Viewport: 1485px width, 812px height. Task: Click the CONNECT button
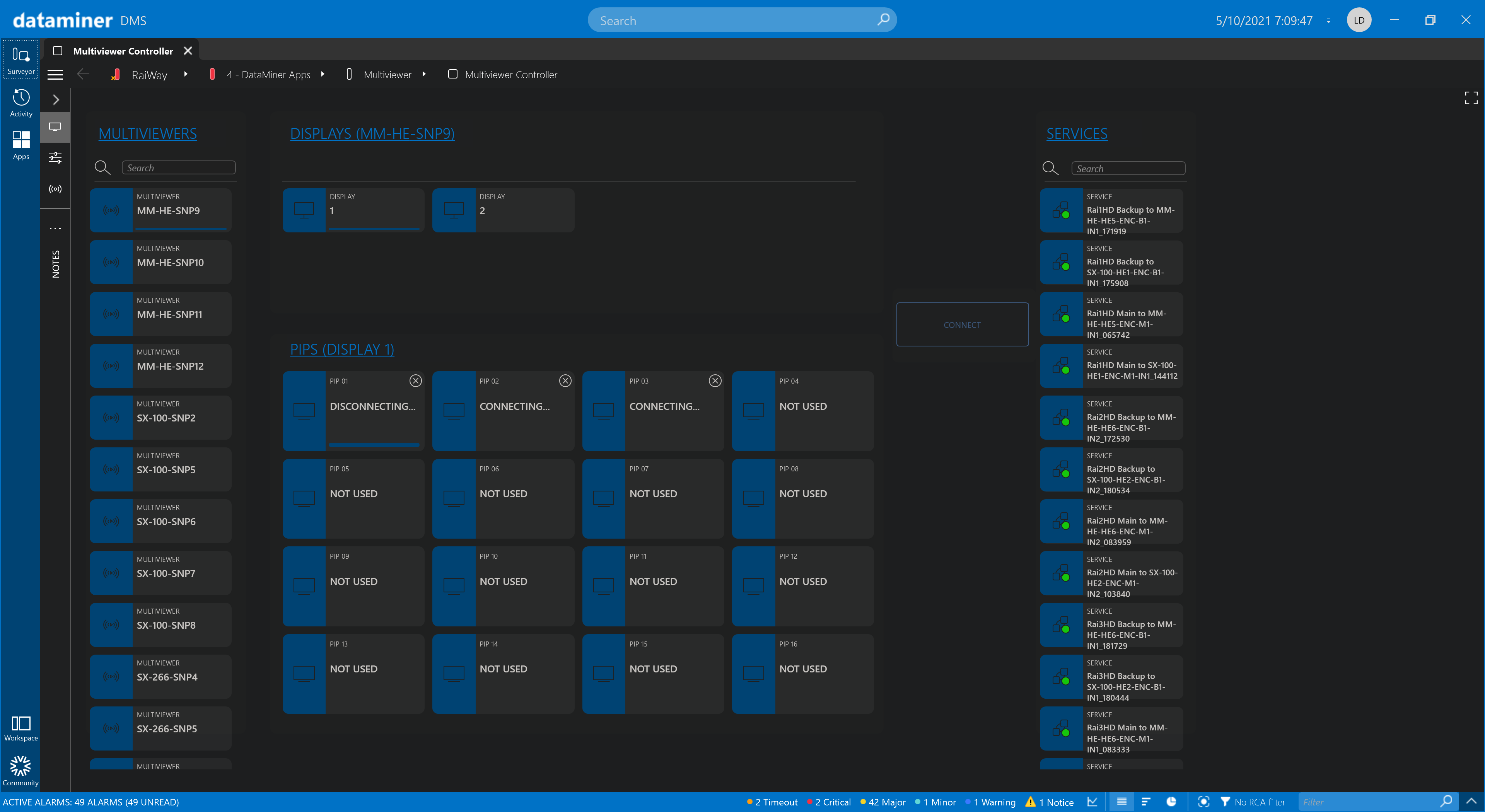tap(962, 324)
